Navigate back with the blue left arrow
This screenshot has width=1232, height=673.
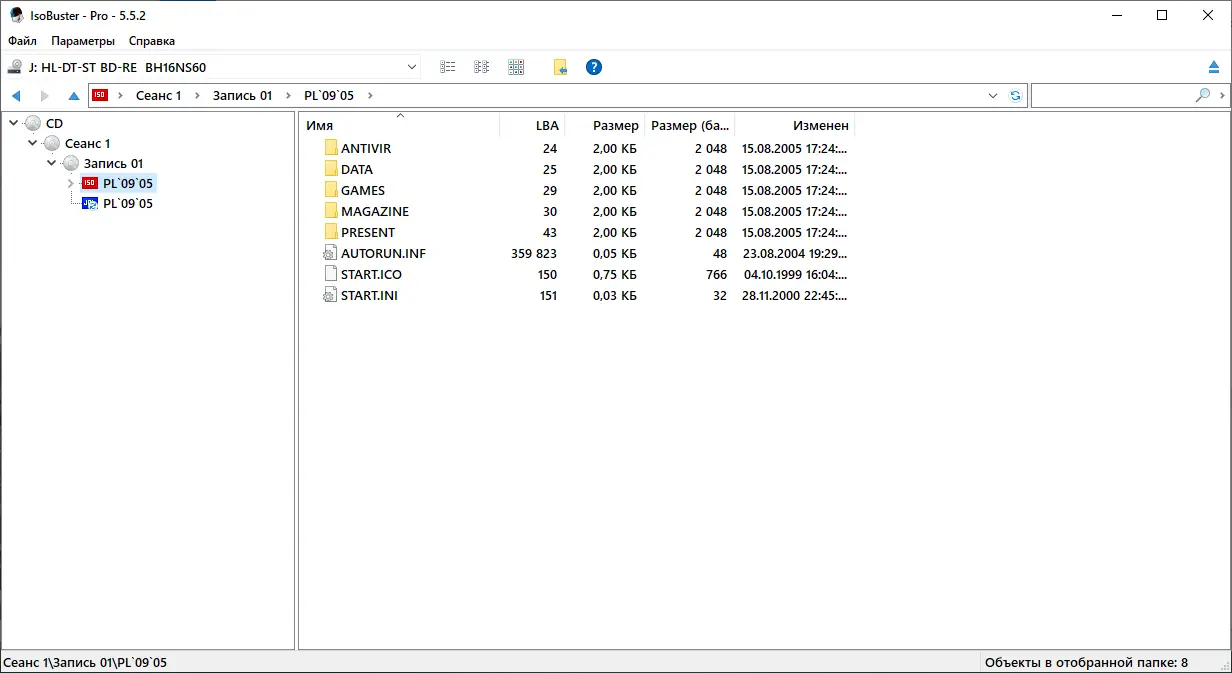(x=16, y=95)
